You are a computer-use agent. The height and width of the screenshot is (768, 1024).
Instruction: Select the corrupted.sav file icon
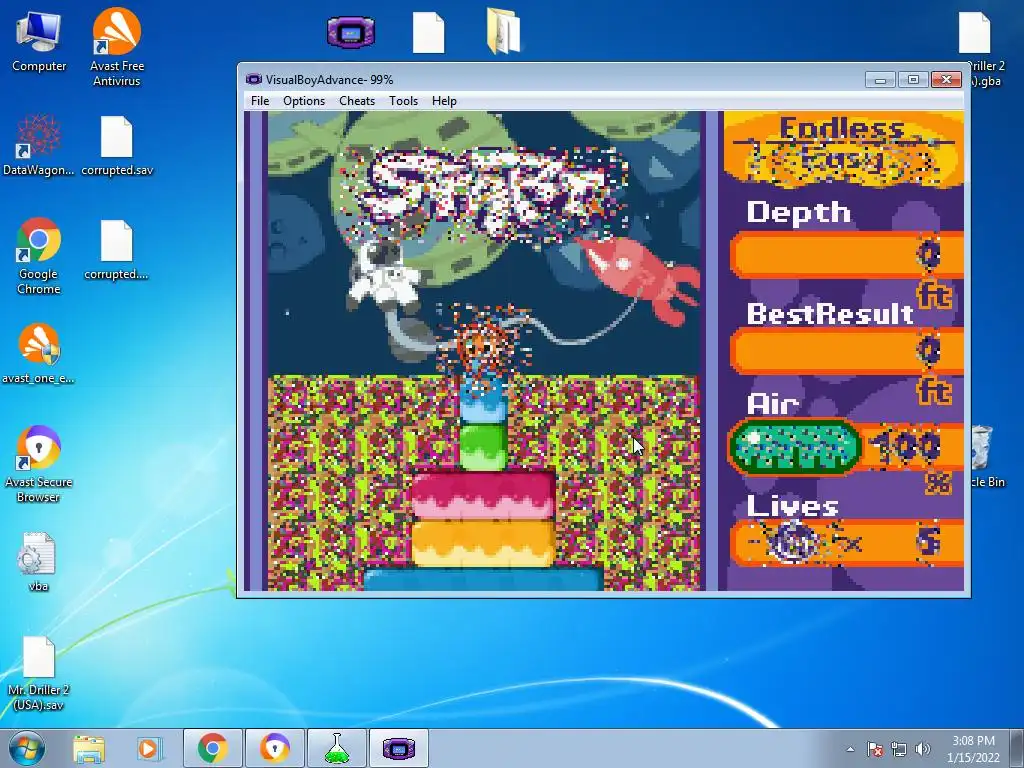[x=117, y=145]
